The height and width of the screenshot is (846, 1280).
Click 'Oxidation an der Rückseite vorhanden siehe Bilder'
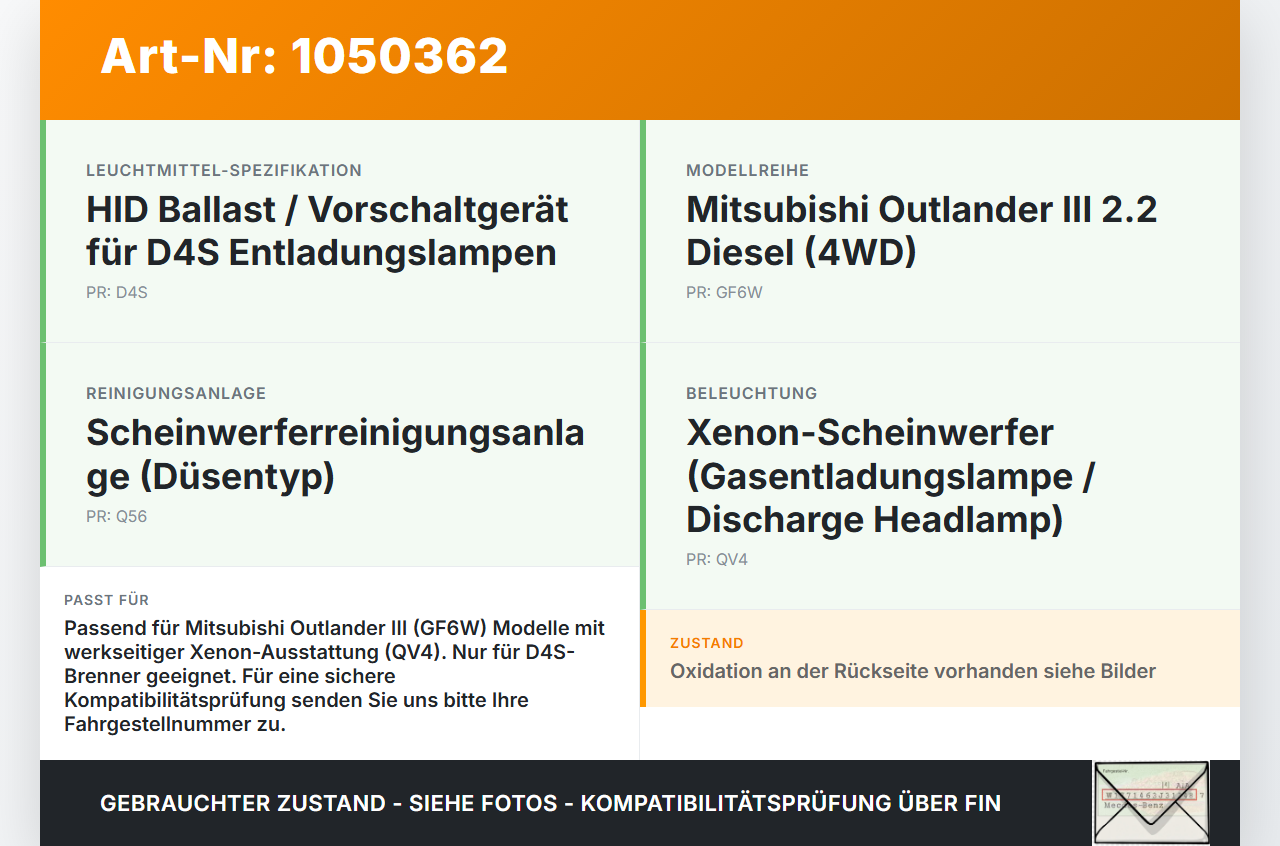click(913, 671)
